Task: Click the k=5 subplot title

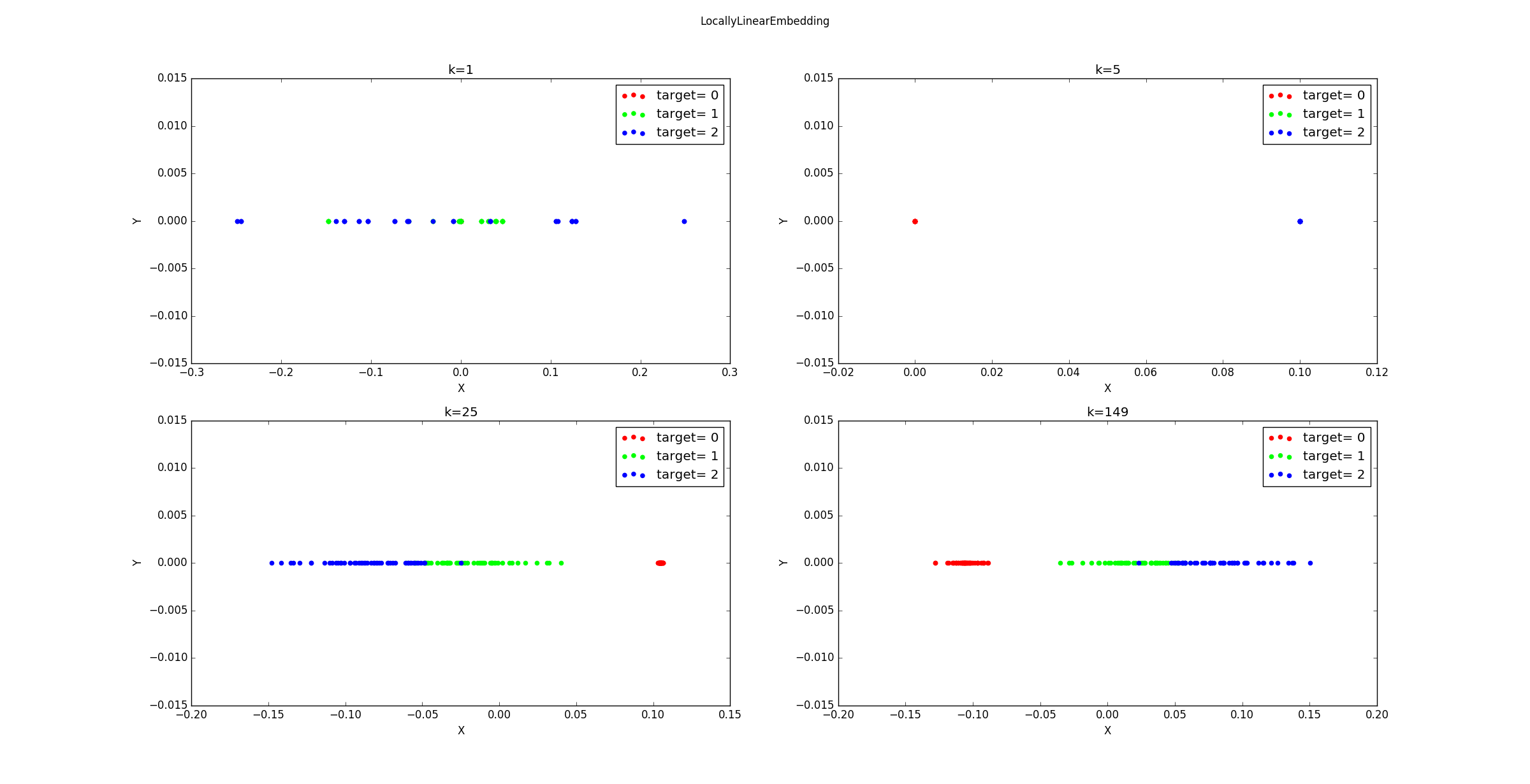Action: (x=1107, y=69)
